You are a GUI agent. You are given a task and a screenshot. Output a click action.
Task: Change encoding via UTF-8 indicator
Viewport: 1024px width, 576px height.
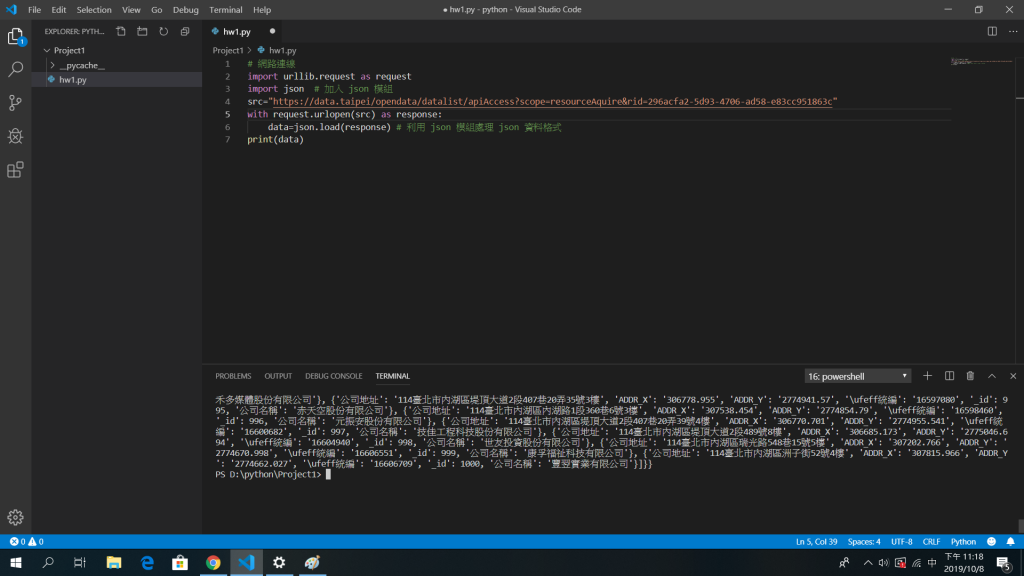click(902, 541)
